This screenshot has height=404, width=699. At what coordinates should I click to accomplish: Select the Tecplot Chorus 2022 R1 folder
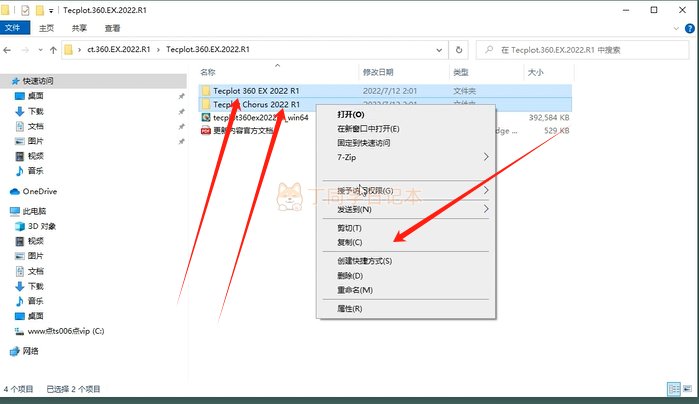click(256, 104)
